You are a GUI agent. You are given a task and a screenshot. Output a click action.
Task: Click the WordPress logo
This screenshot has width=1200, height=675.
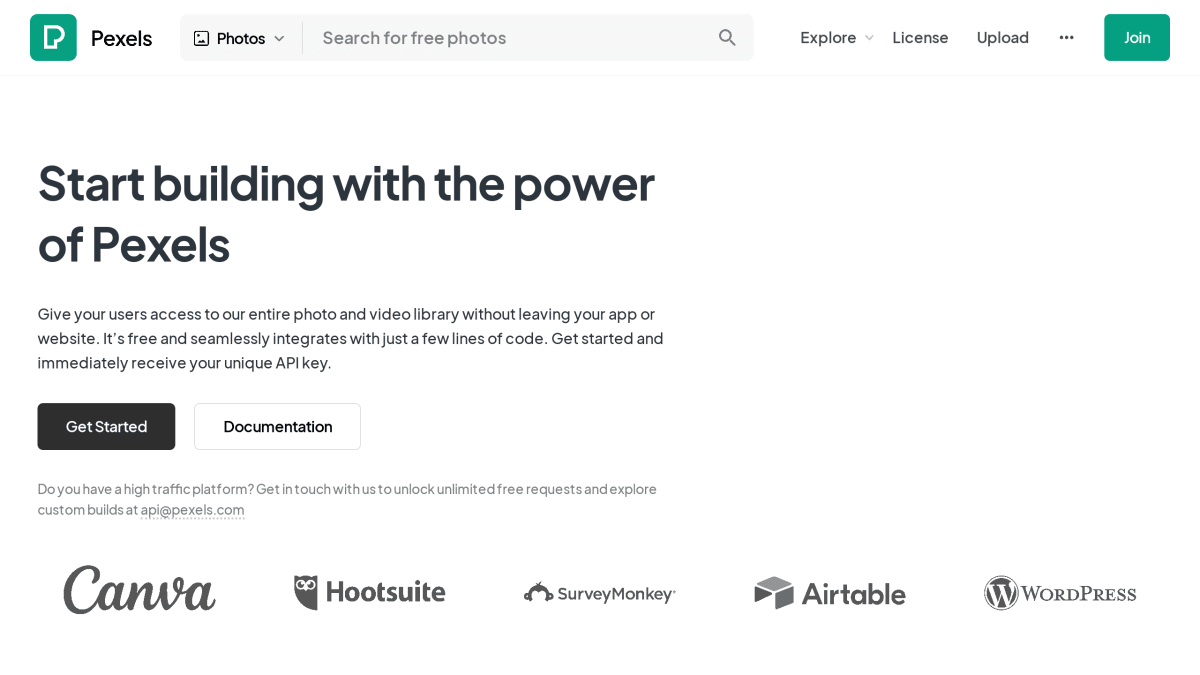pos(1060,593)
